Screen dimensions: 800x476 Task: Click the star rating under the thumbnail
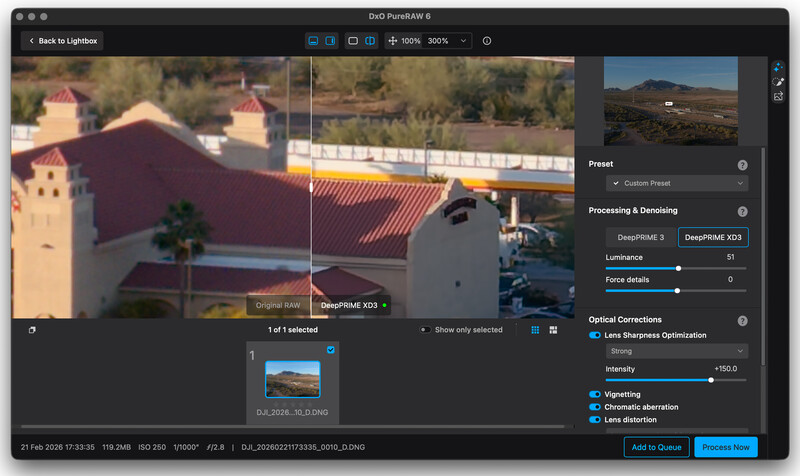(292, 404)
